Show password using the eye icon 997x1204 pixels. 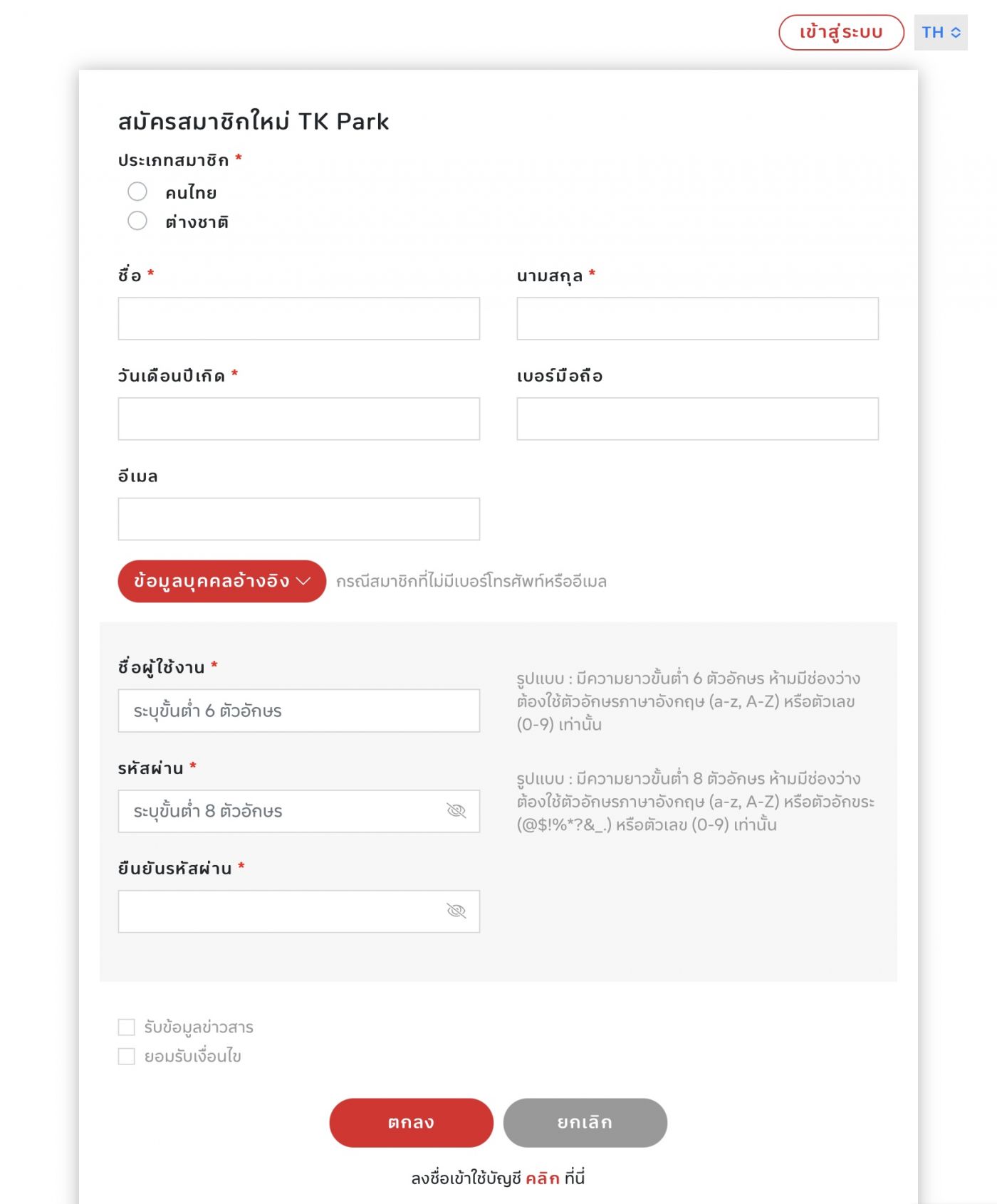tap(456, 811)
